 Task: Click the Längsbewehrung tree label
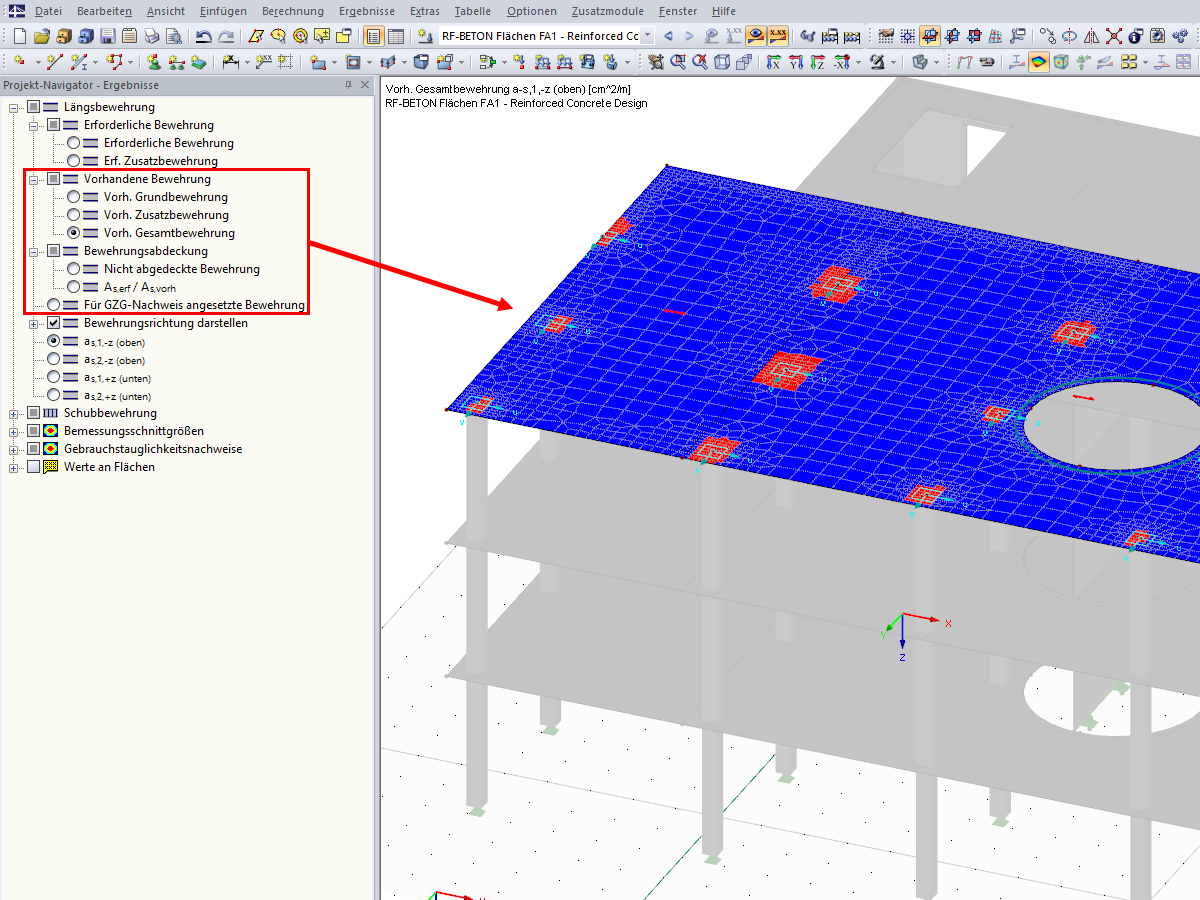[x=109, y=107]
